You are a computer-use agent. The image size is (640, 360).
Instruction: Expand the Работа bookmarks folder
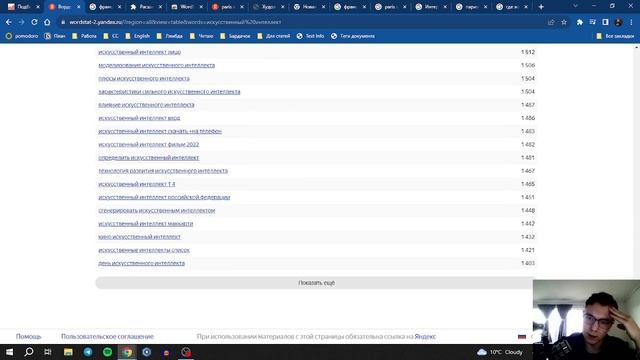pos(84,36)
